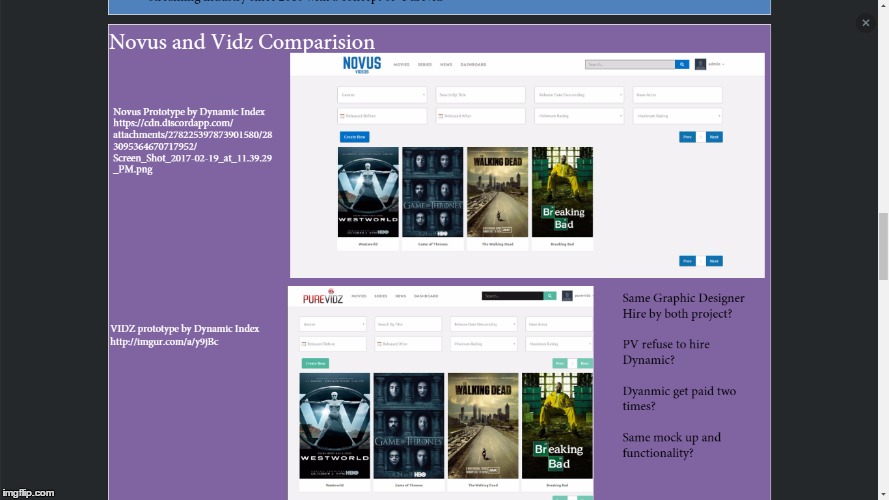The height and width of the screenshot is (500, 889).
Task: Open News in the PureVidz navigation
Action: tap(400, 296)
